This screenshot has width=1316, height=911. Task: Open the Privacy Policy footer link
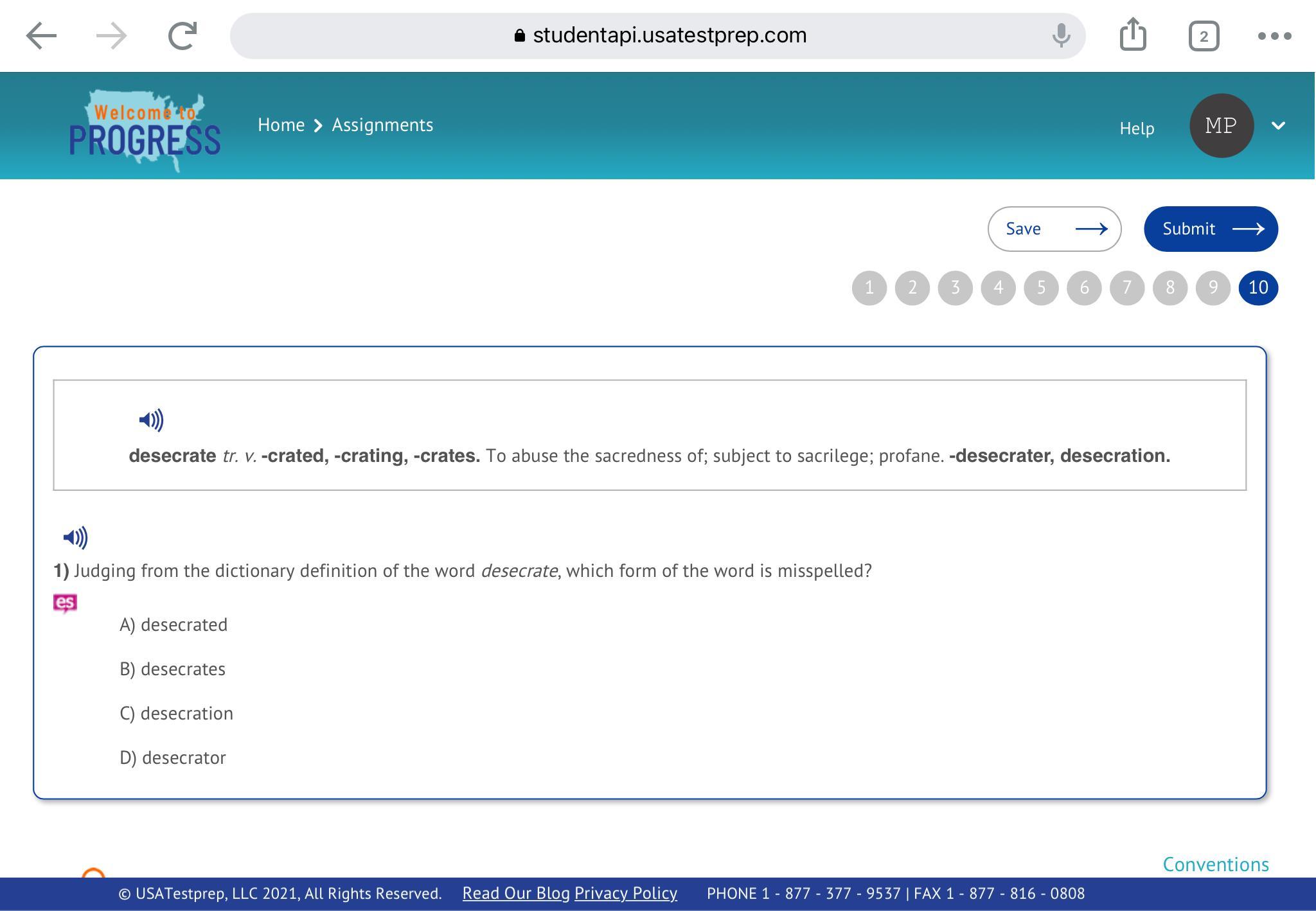click(x=625, y=894)
